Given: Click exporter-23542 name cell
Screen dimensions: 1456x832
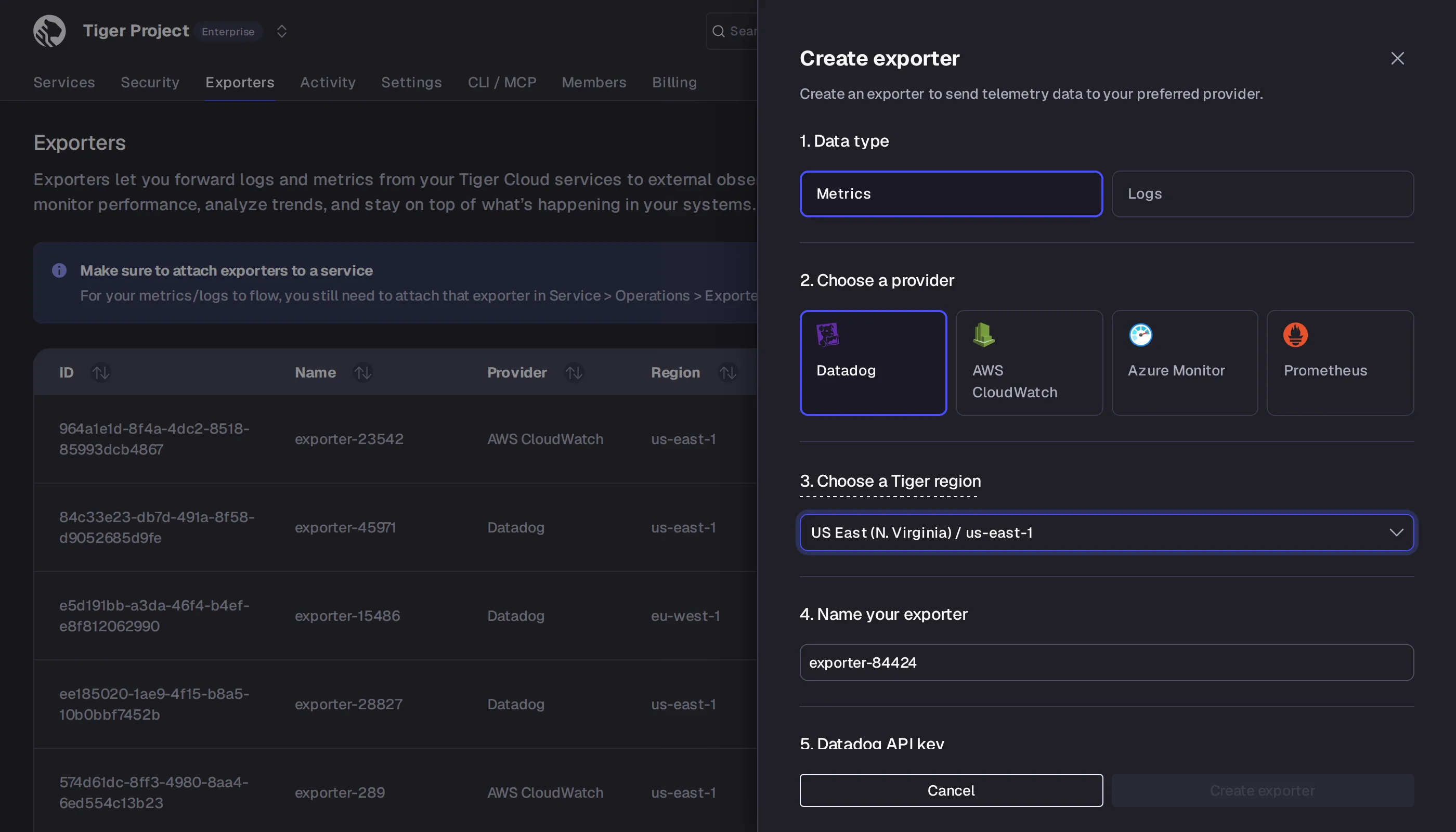Looking at the screenshot, I should click(x=349, y=439).
